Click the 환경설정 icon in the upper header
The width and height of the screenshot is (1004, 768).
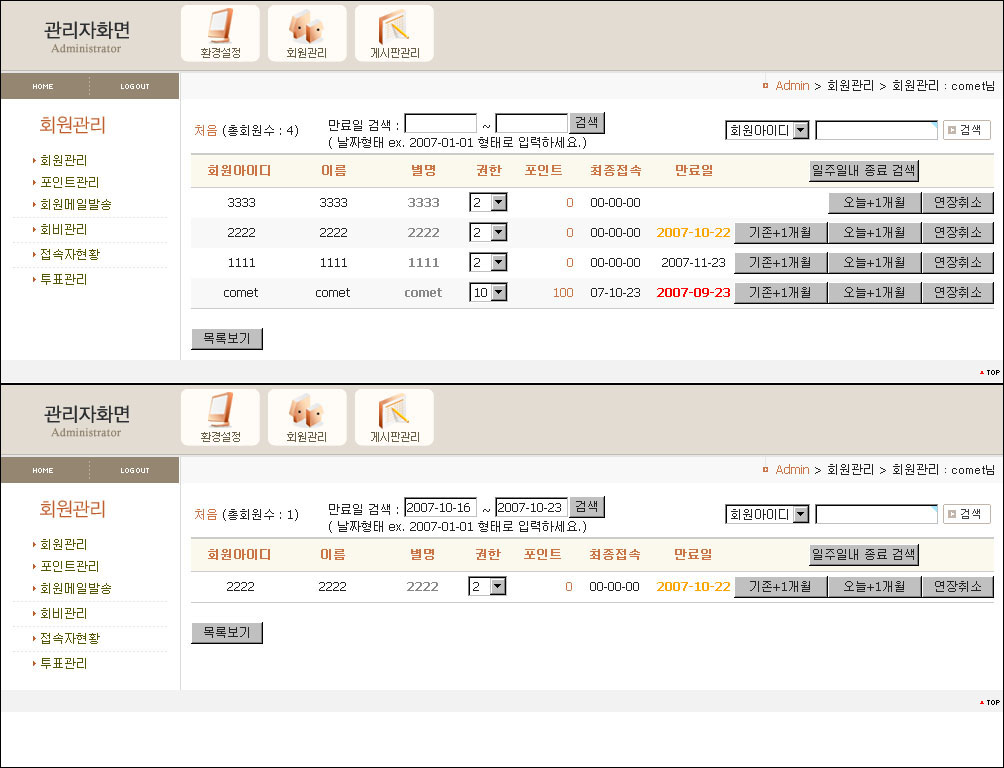220,33
